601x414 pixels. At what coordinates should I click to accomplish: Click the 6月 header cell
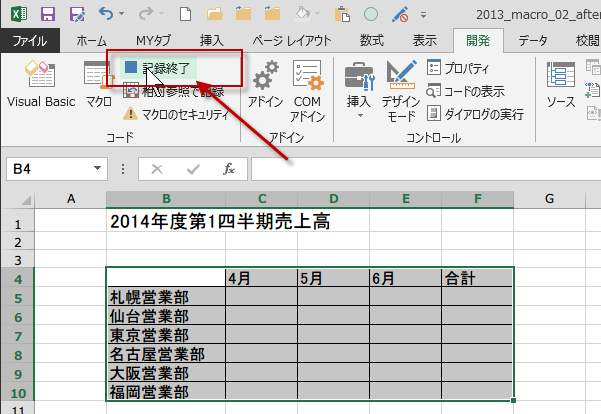pyautogui.click(x=406, y=278)
